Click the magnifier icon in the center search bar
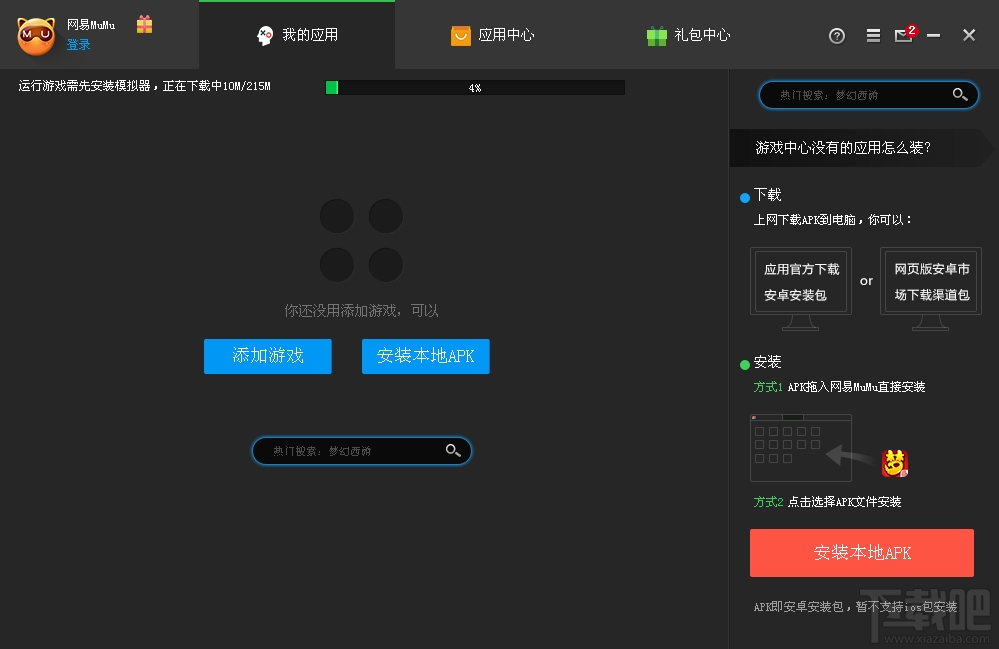The image size is (999, 649). pyautogui.click(x=453, y=451)
